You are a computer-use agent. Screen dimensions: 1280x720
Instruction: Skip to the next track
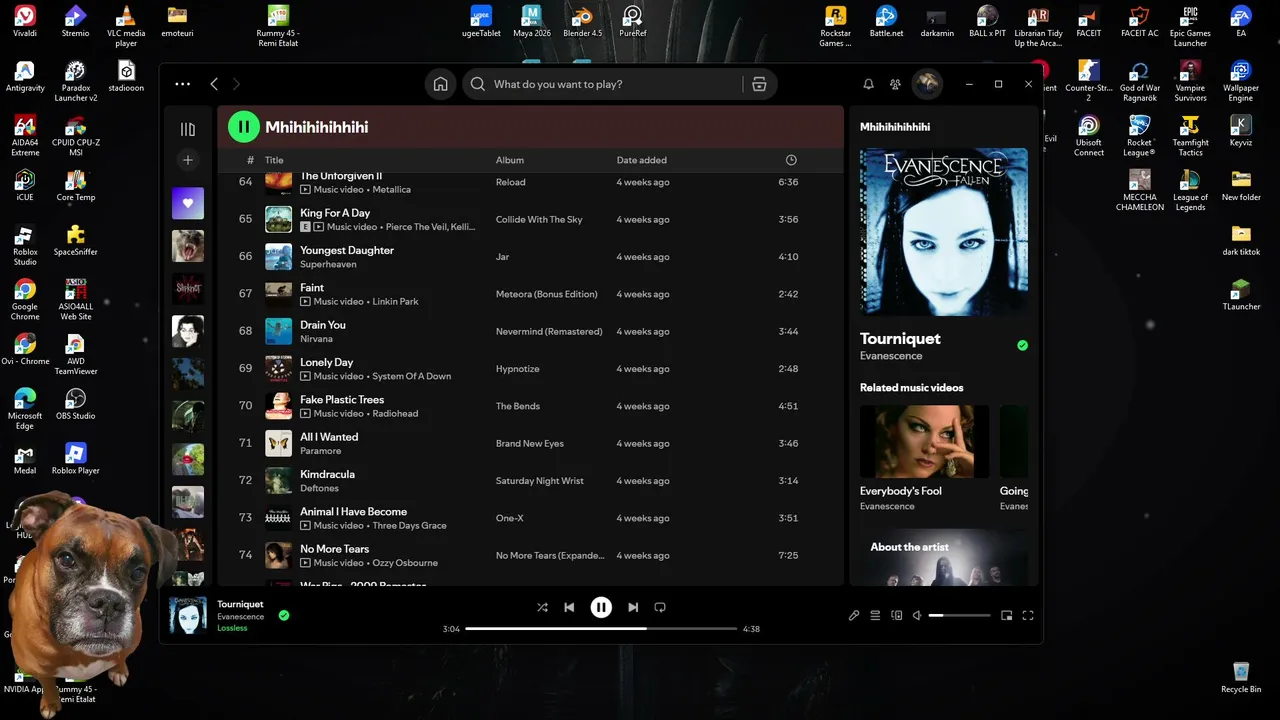click(633, 607)
